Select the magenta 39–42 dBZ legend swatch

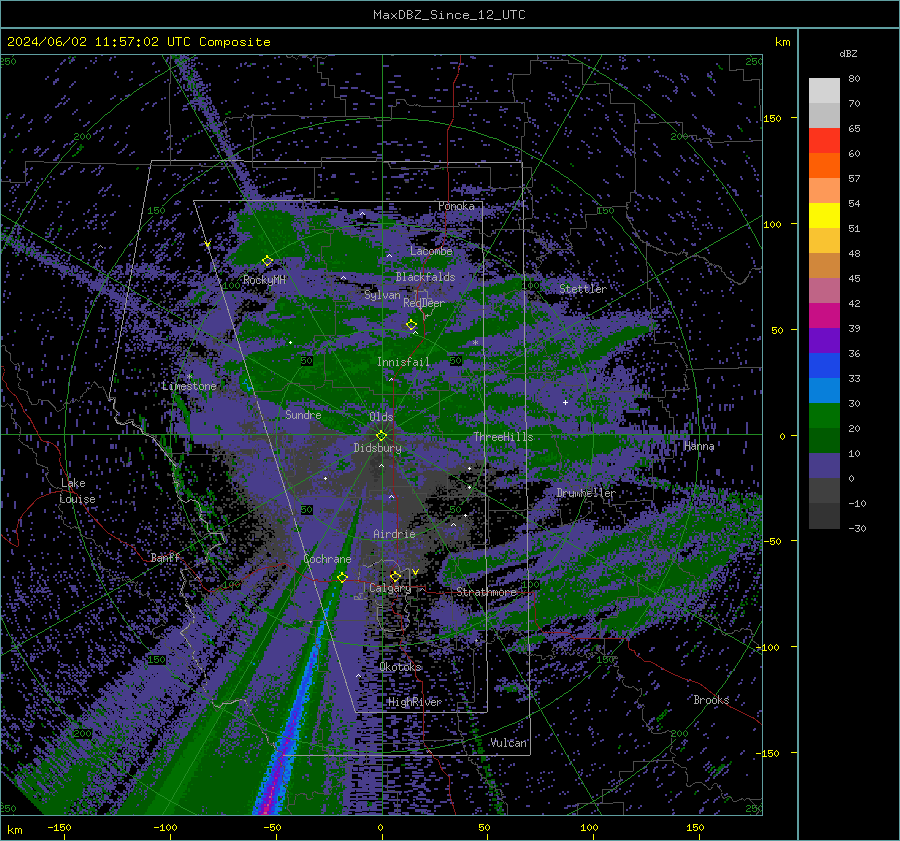[x=824, y=315]
